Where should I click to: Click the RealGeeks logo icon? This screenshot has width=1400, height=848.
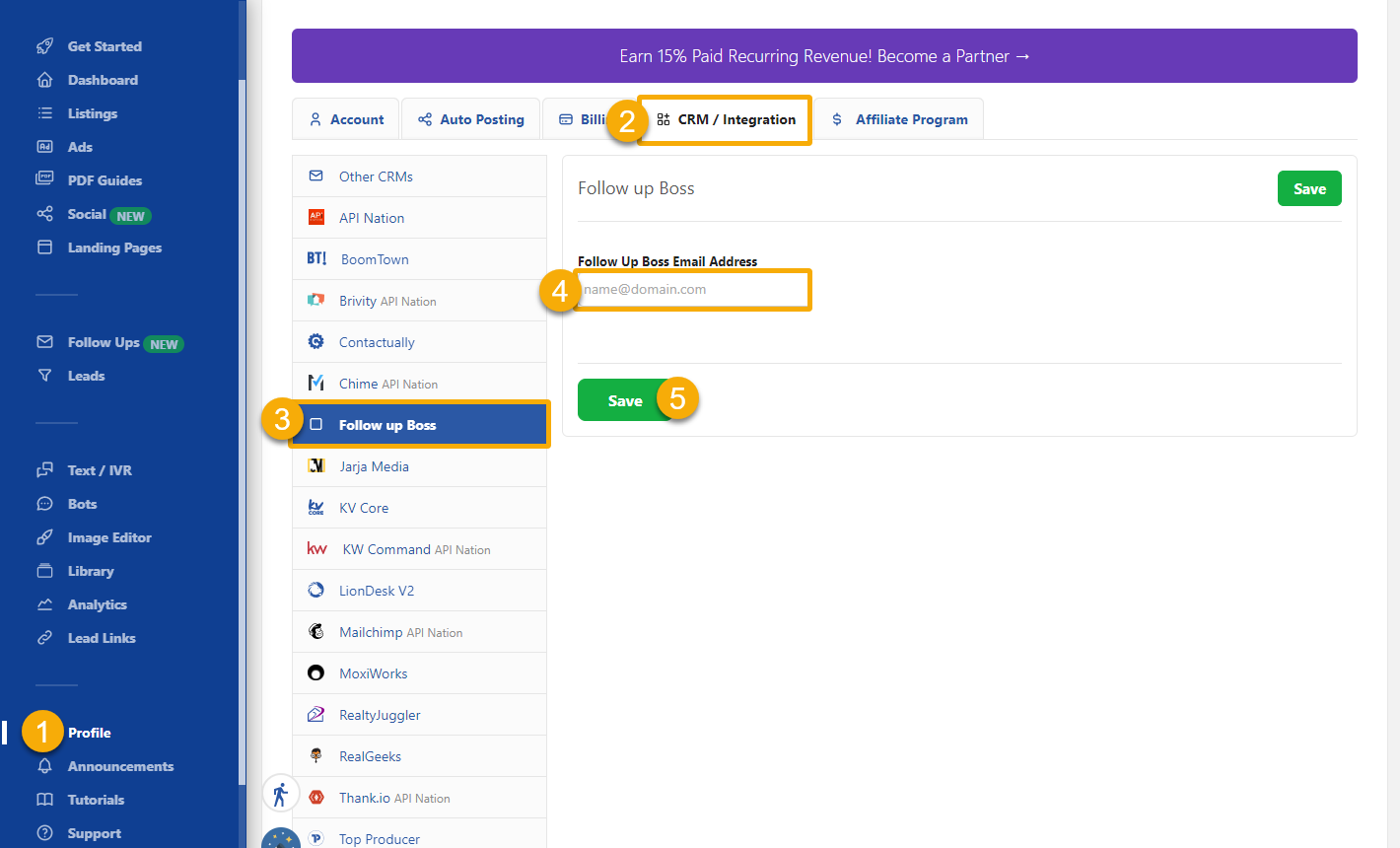click(316, 756)
